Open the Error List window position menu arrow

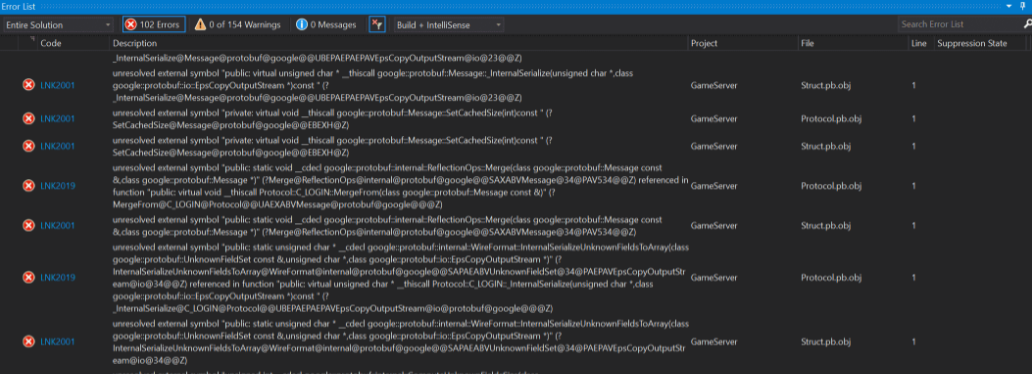(x=1010, y=5)
